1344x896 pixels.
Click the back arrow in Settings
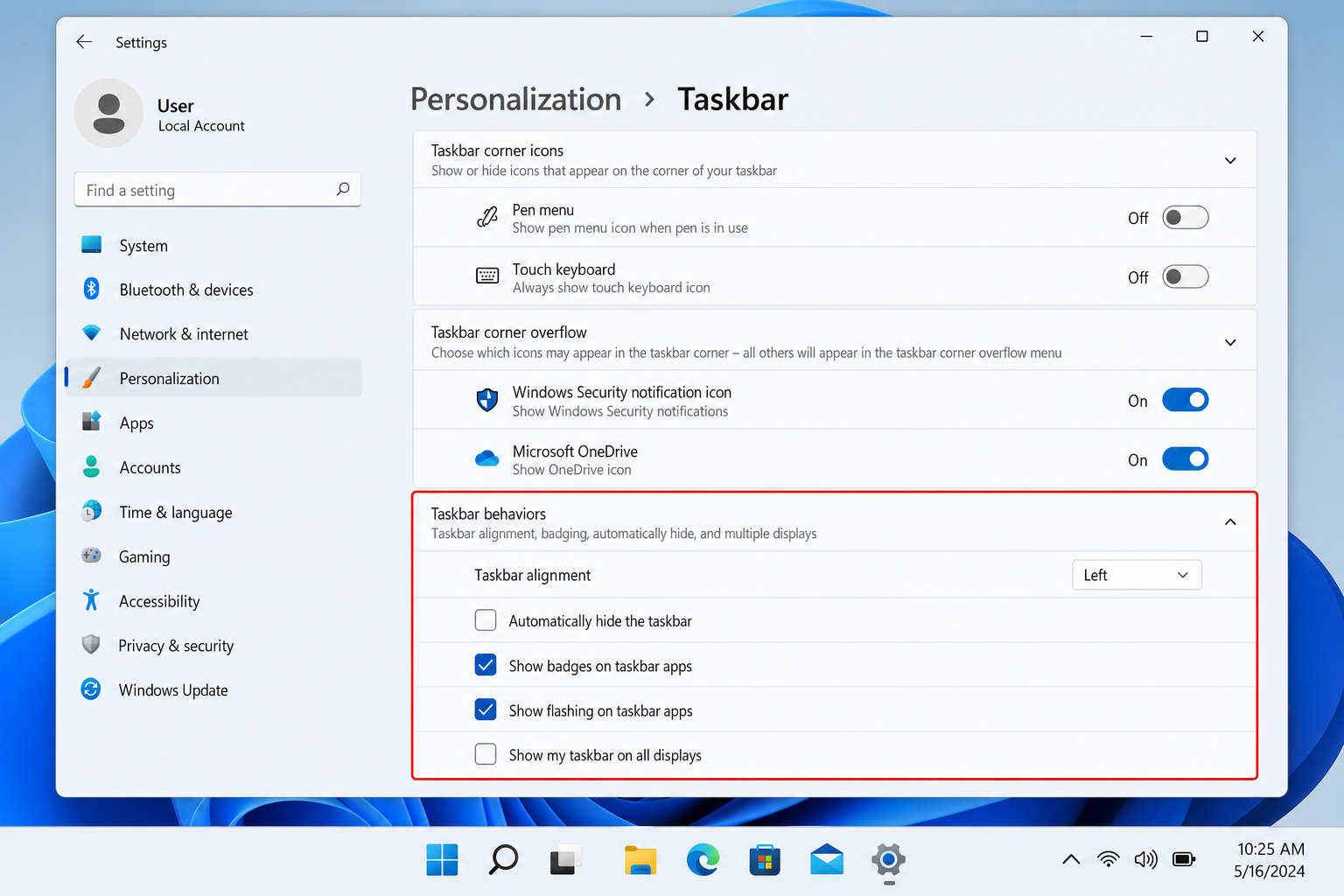coord(84,42)
